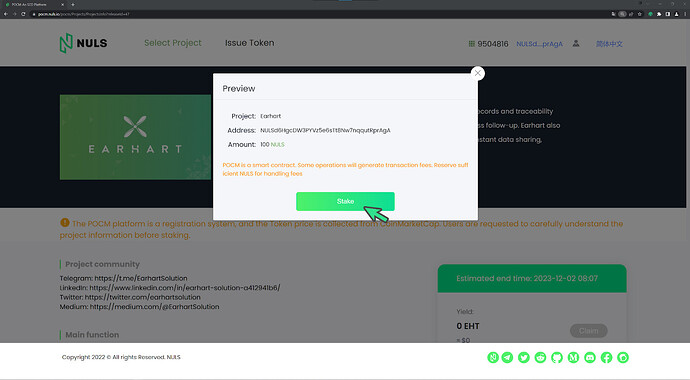Click the browser address bar
690x380 pixels.
click(x=308, y=14)
